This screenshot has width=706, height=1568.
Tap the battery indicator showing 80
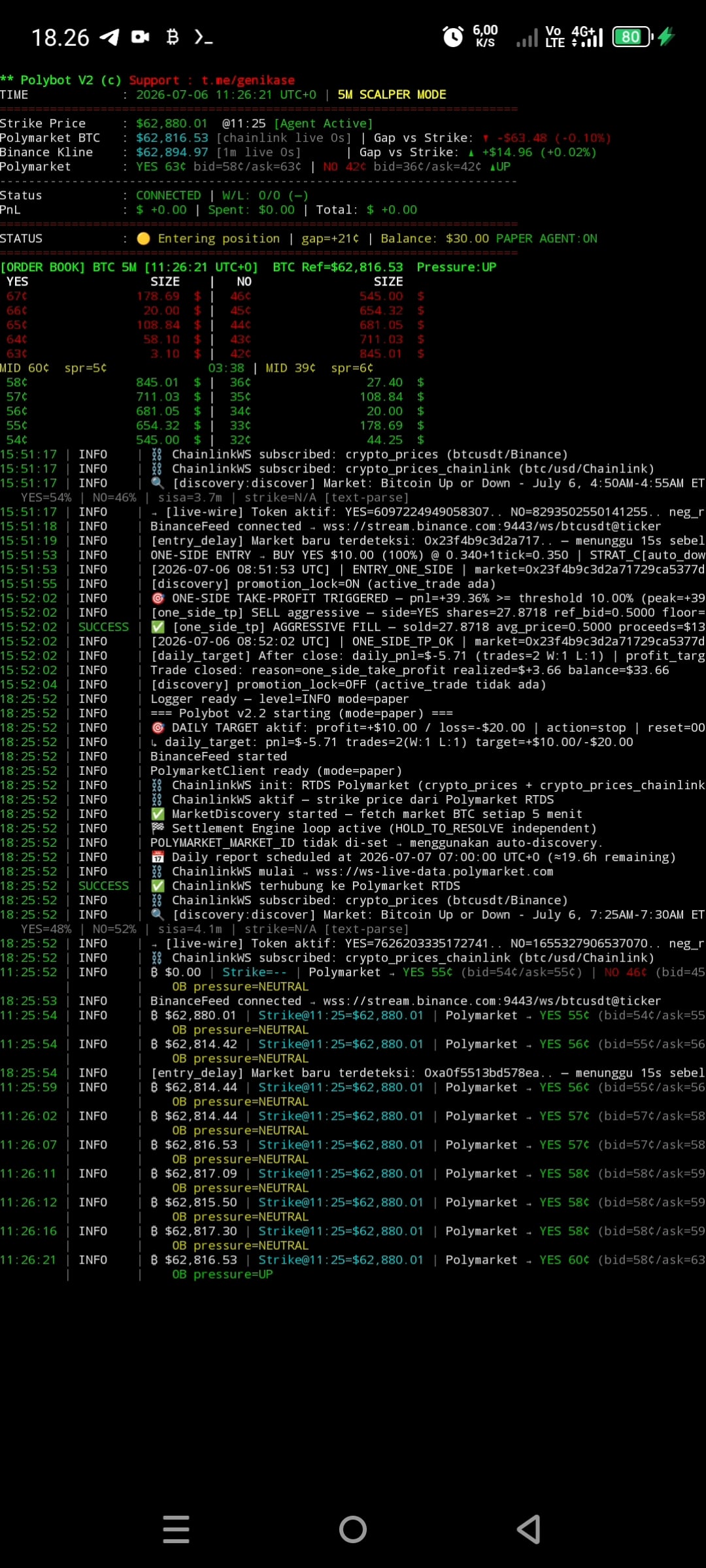click(632, 37)
